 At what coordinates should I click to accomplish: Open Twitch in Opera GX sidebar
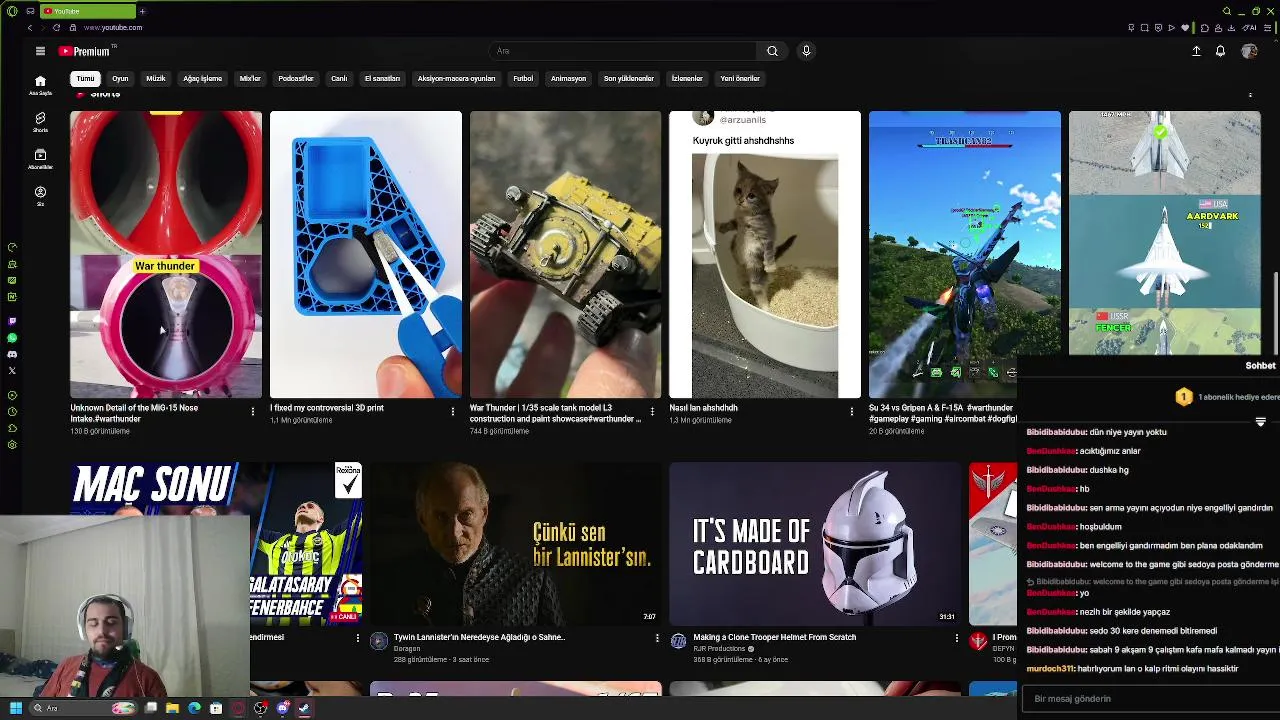12,321
